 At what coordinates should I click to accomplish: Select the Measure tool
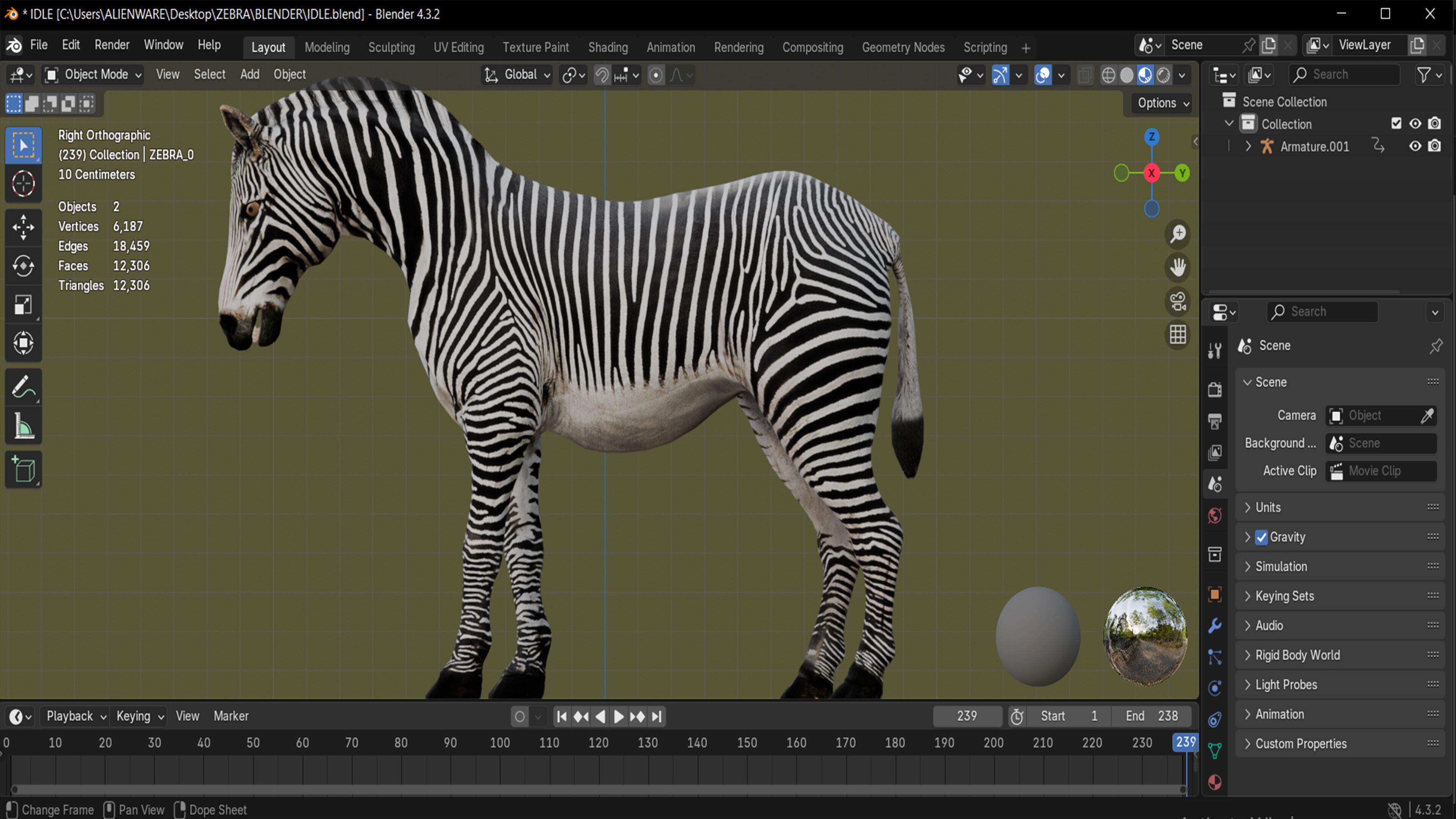[23, 426]
